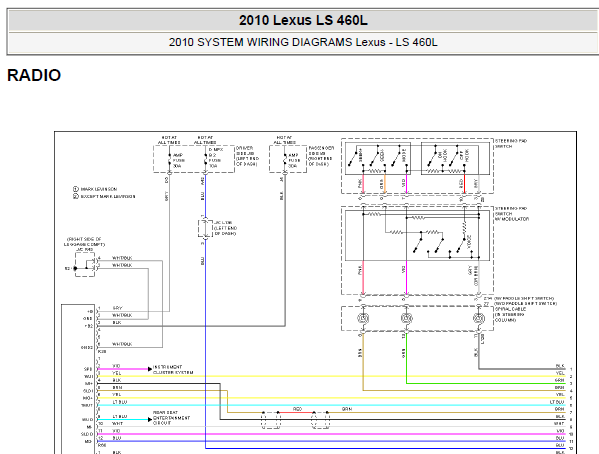Click the 'MUTE' pin 'LT BLU' wire label

(120, 402)
